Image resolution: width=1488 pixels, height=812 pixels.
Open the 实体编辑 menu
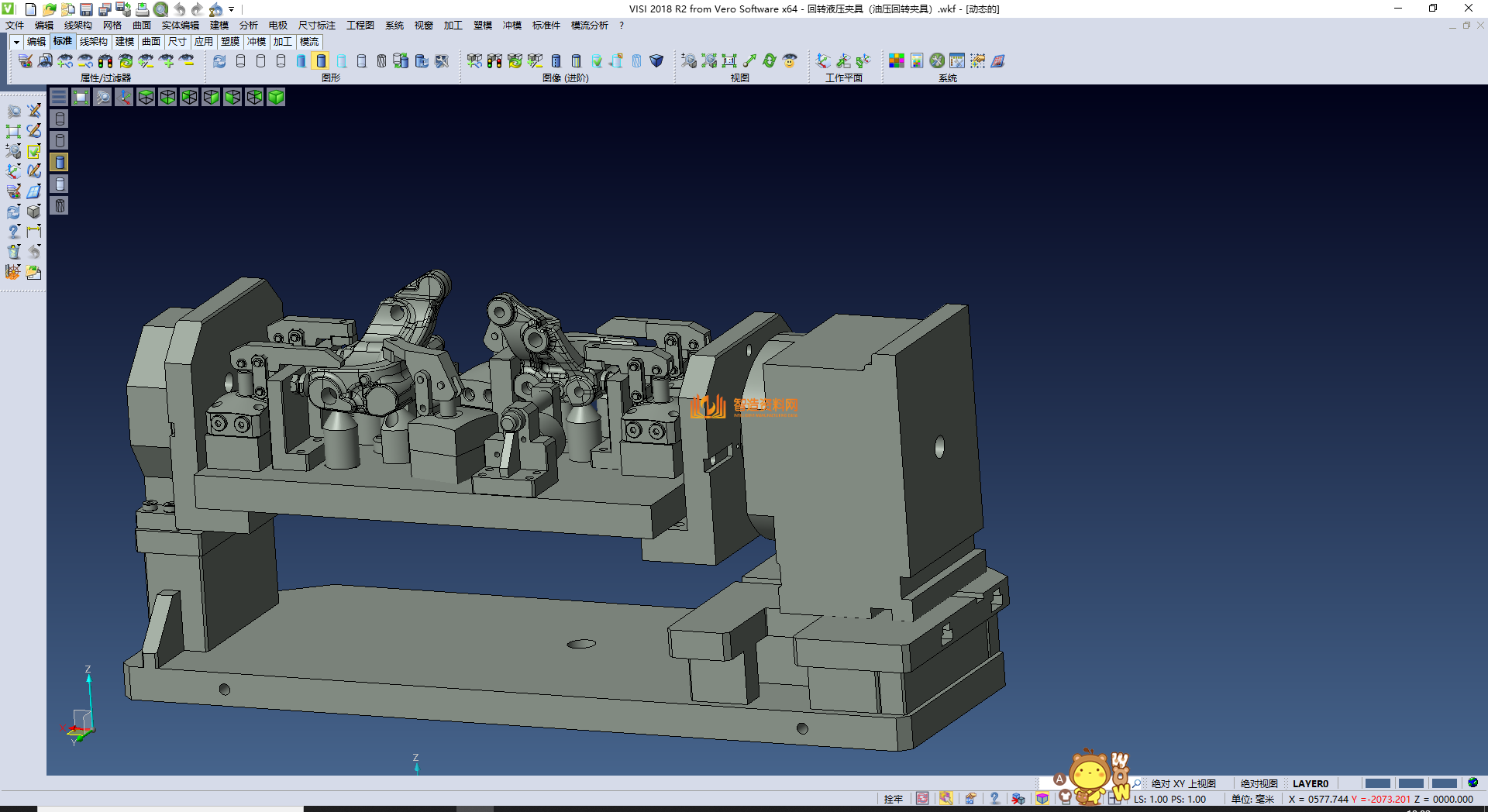180,26
